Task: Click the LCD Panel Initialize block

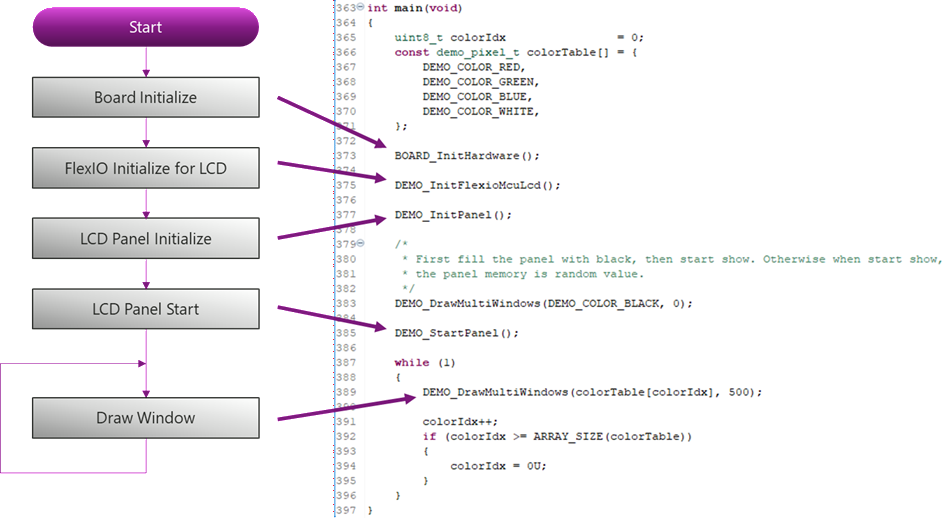Action: coord(146,238)
